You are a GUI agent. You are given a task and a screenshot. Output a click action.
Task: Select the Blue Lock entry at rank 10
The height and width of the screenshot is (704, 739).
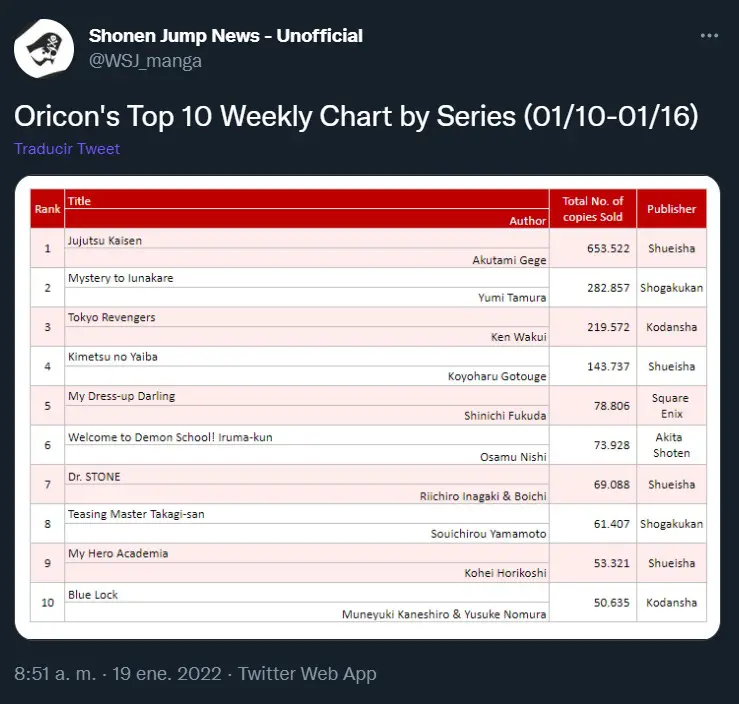(x=93, y=595)
